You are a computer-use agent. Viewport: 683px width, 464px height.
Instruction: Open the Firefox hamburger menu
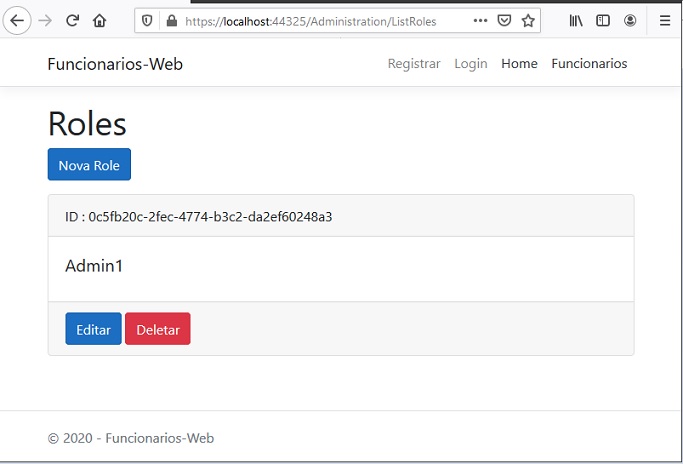[665, 20]
